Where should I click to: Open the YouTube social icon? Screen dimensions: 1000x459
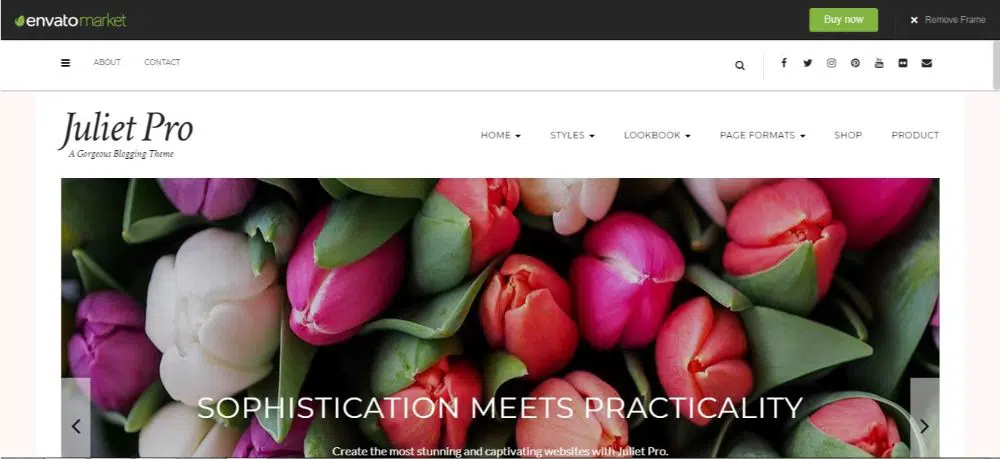click(x=879, y=62)
